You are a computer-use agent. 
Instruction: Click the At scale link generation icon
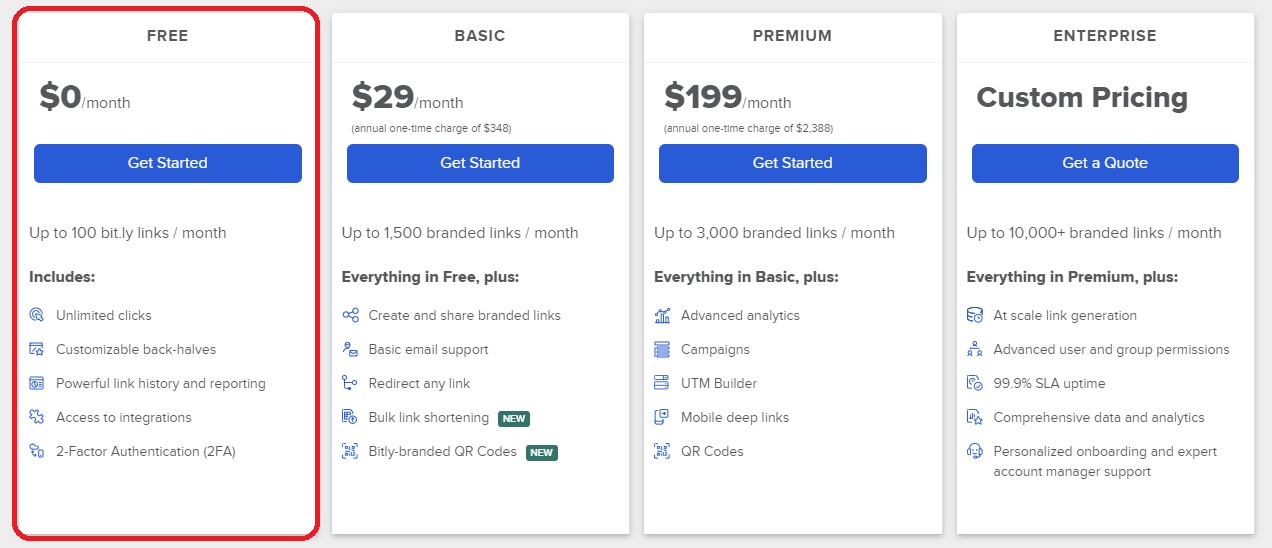[x=975, y=315]
